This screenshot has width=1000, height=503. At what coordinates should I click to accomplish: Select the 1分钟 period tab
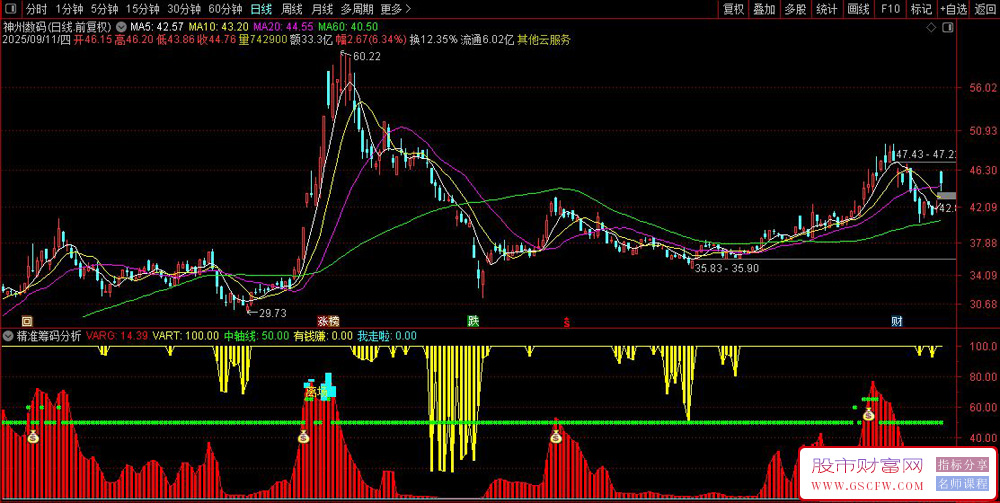click(x=69, y=9)
